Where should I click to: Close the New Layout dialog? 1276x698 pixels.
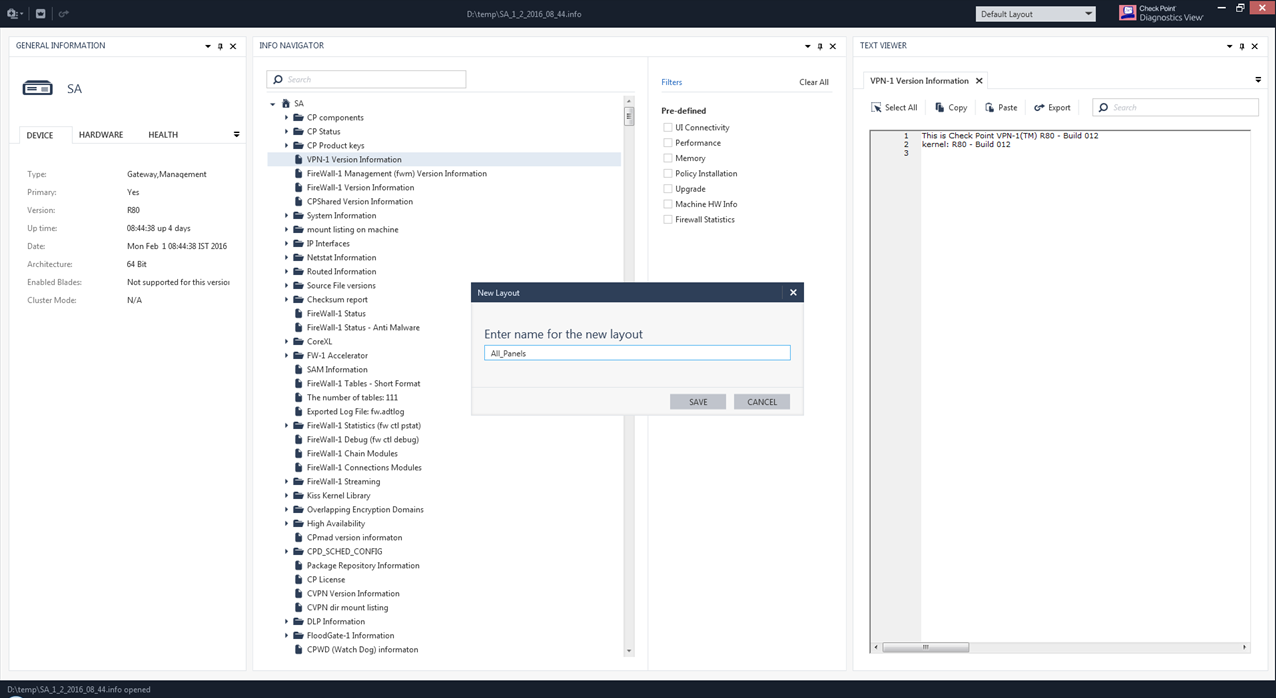(x=793, y=293)
